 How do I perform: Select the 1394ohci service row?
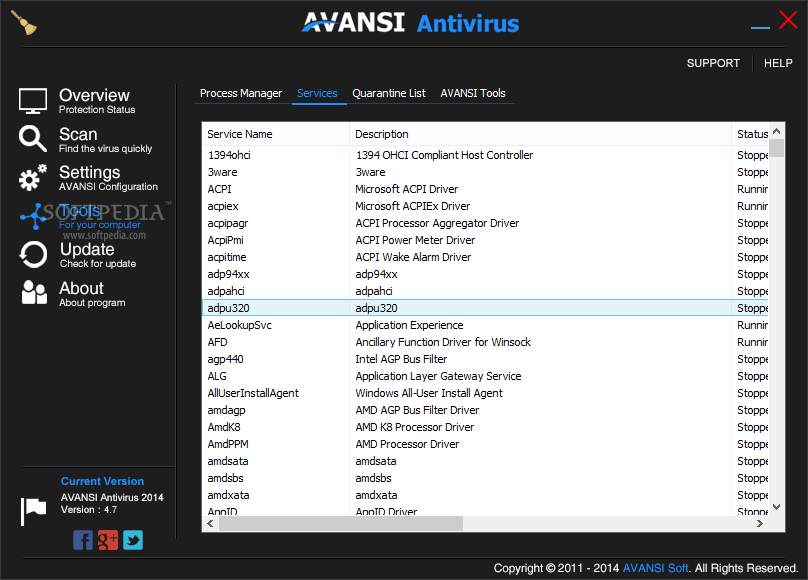pos(485,155)
